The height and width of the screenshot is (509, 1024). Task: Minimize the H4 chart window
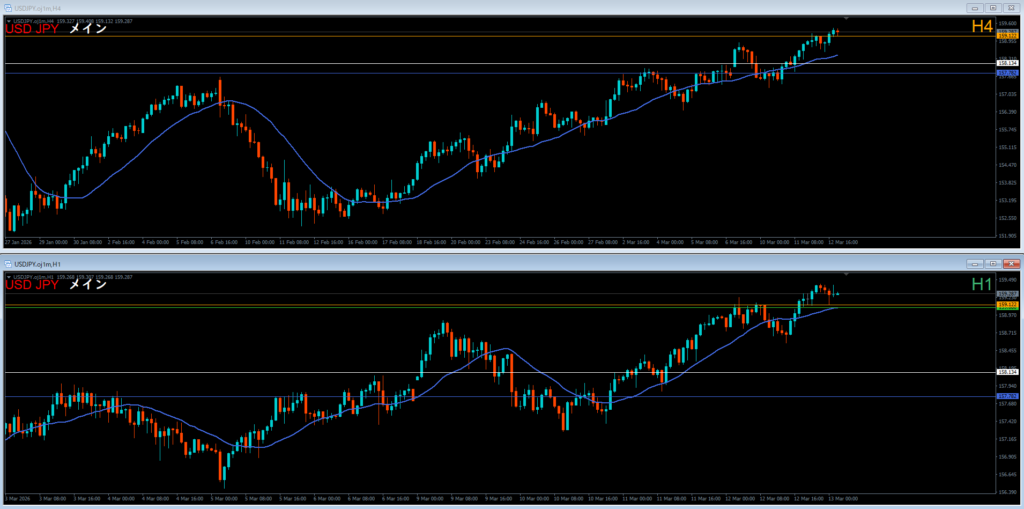[x=976, y=8]
